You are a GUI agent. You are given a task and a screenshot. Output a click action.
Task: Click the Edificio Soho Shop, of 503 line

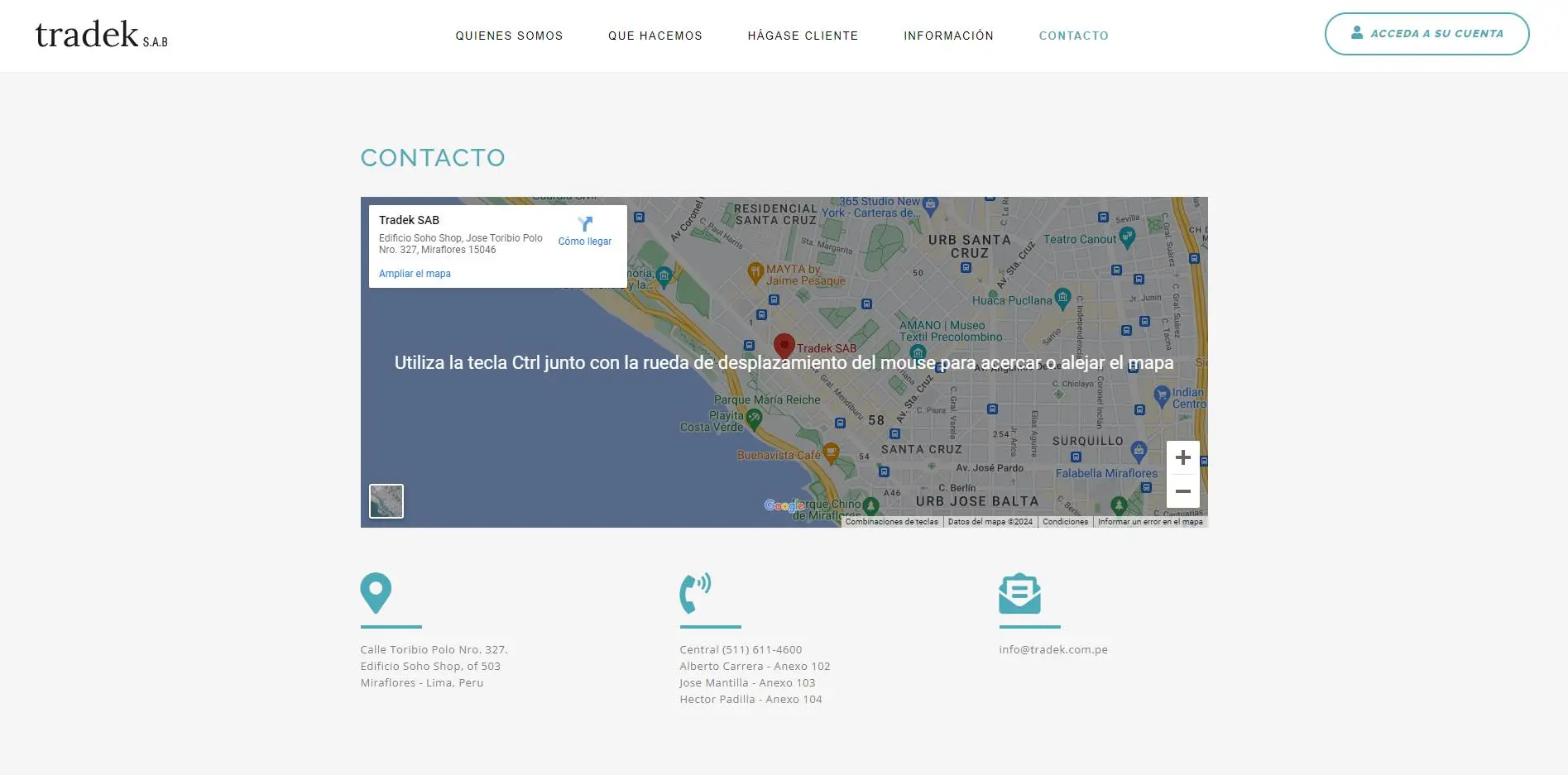point(430,666)
